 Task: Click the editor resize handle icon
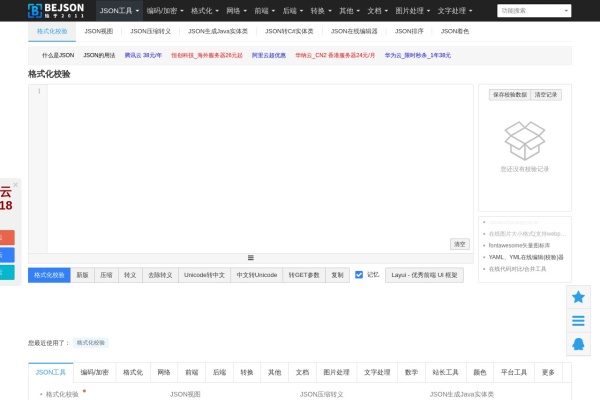point(250,258)
